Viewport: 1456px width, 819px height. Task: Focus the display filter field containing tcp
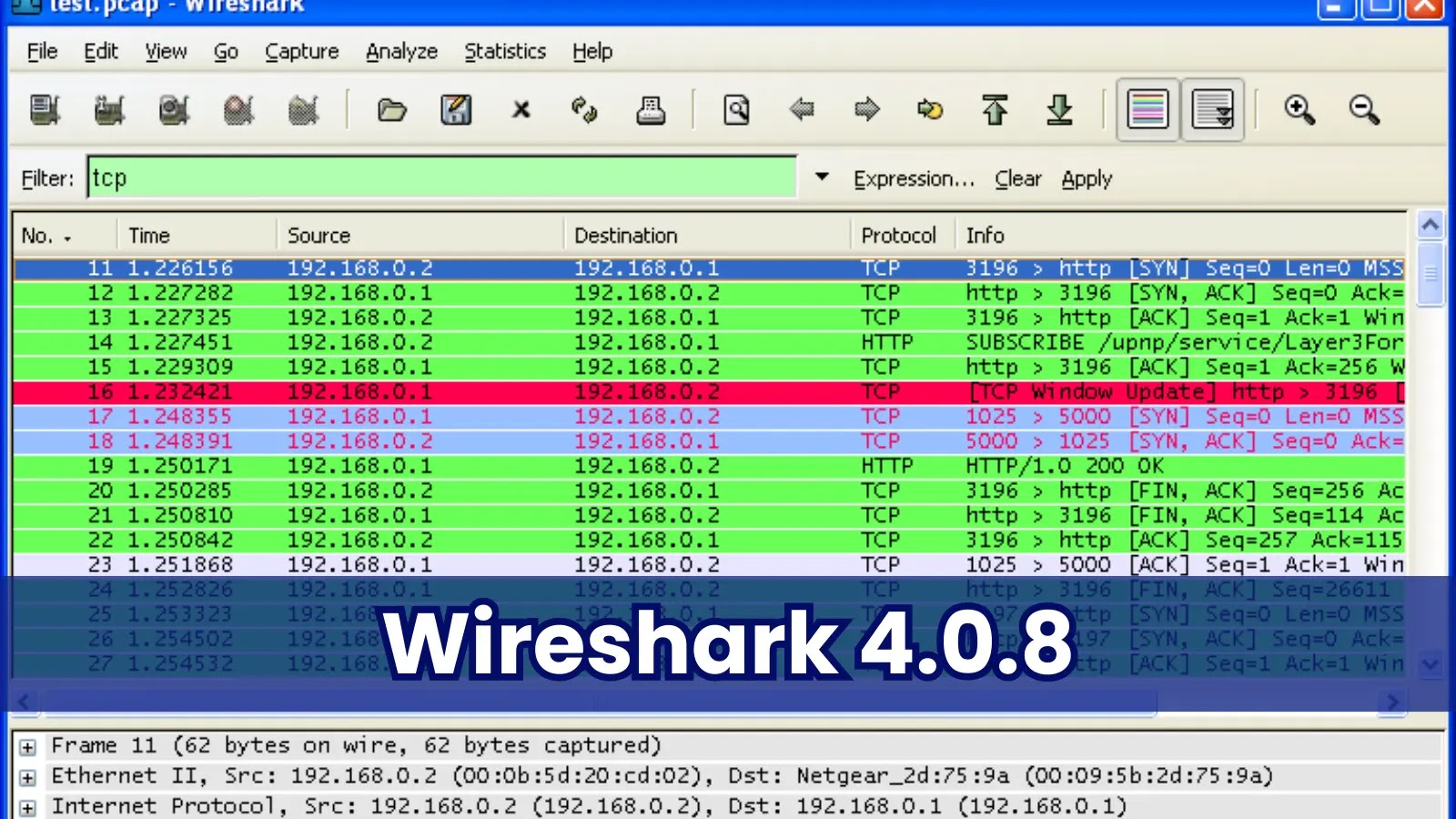pyautogui.click(x=442, y=177)
